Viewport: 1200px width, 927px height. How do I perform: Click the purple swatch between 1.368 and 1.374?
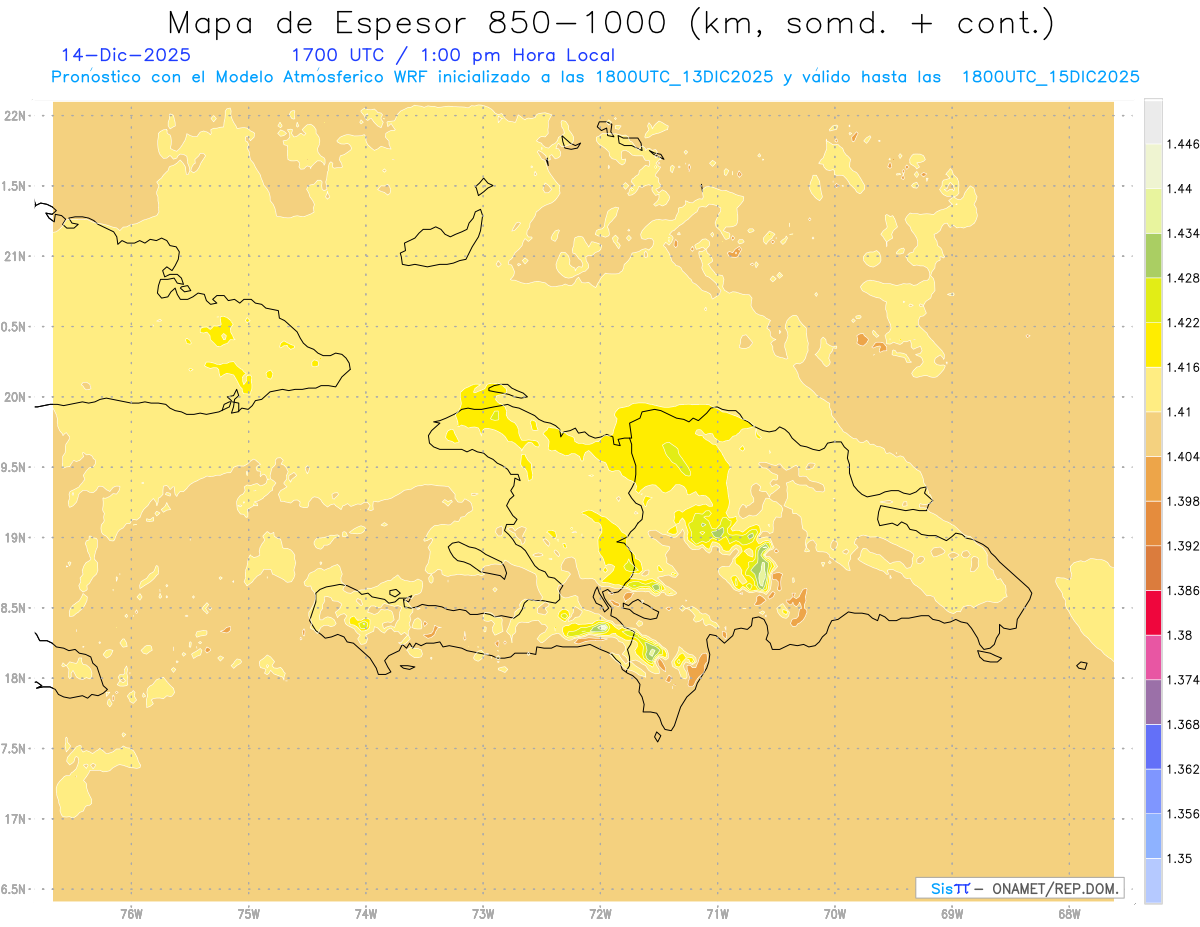[x=1153, y=703]
